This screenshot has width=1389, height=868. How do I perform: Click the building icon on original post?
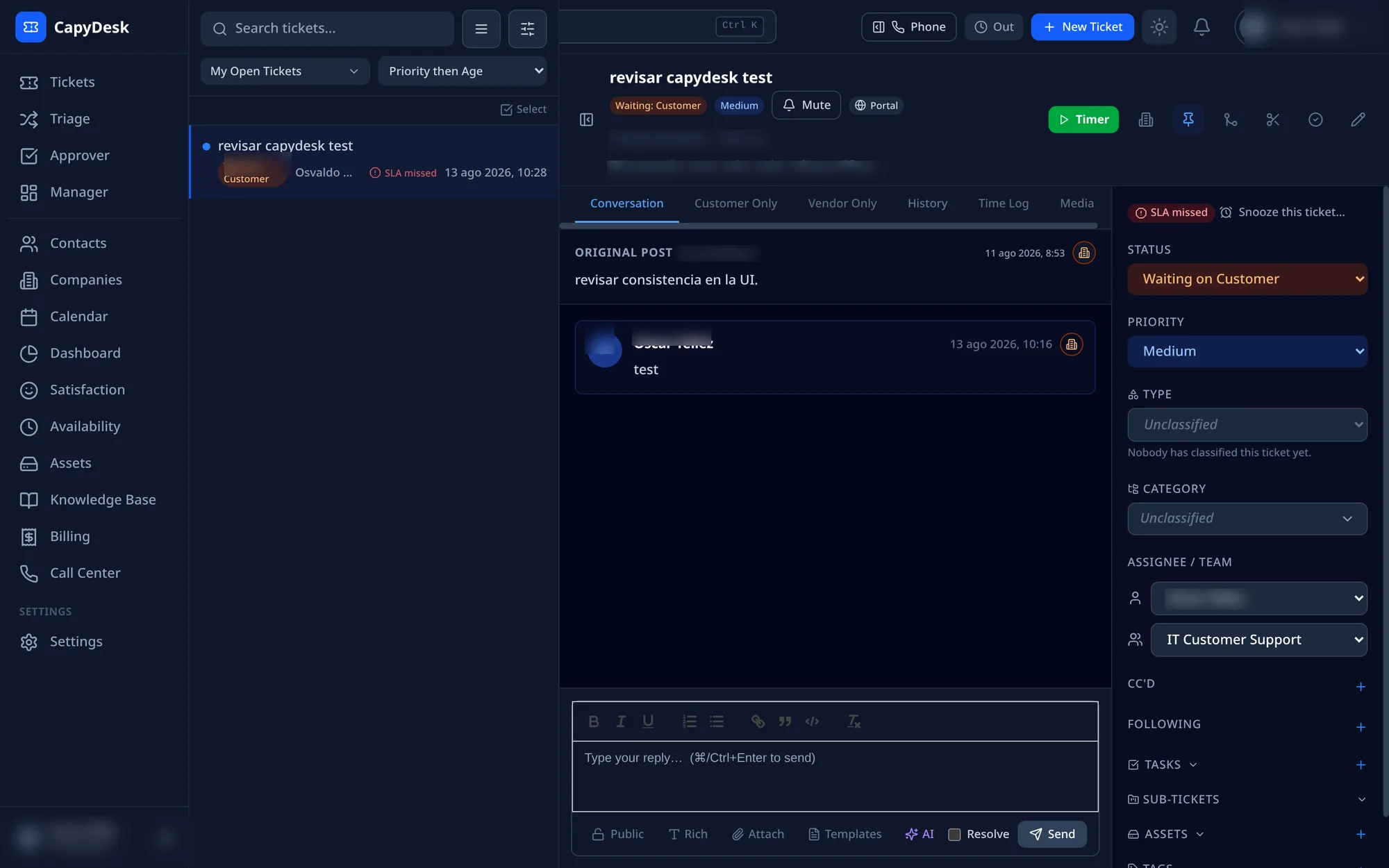pyautogui.click(x=1084, y=253)
